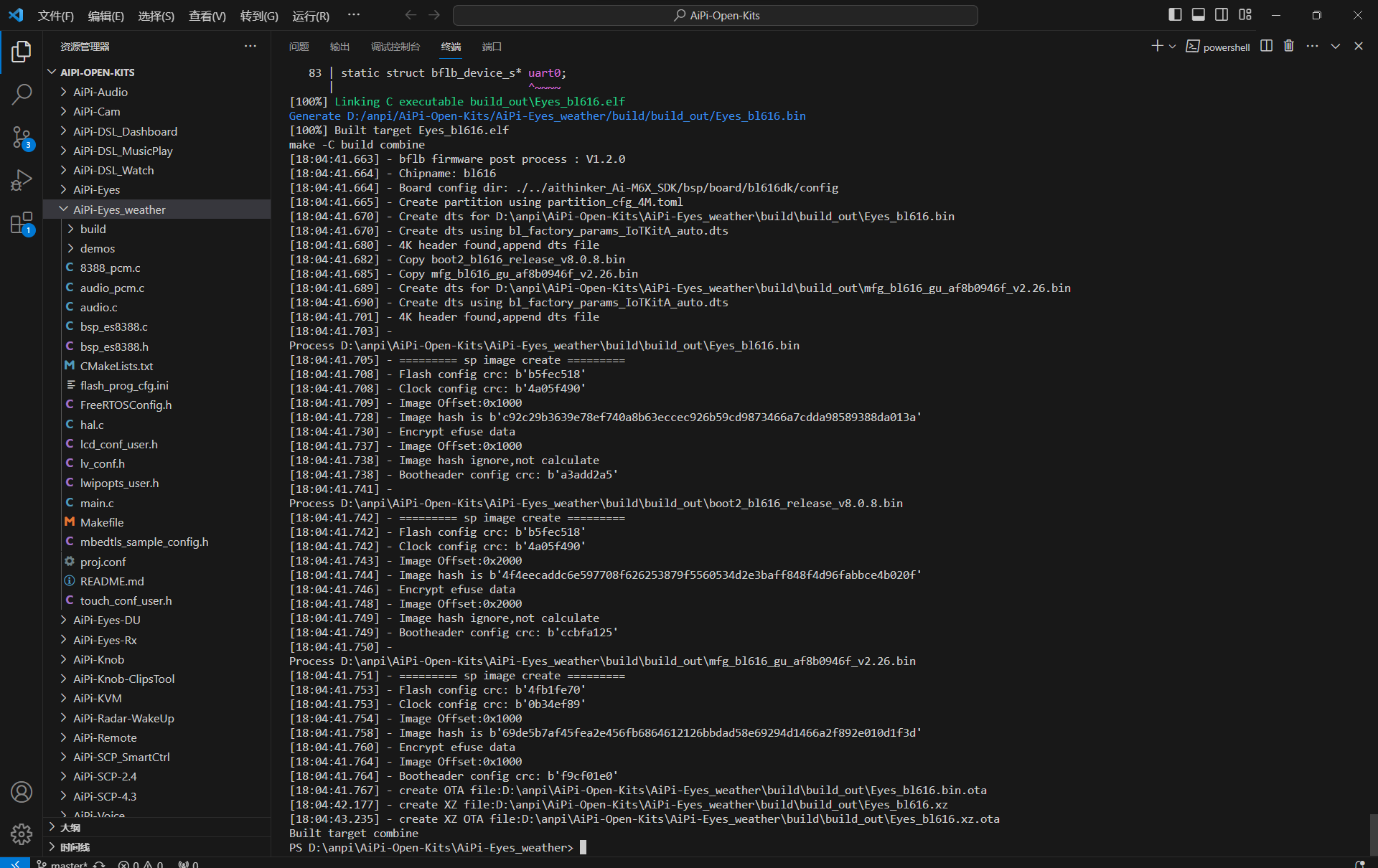Viewport: 1378px width, 868px height.
Task: Toggle the bottom panel layout icon
Action: click(x=1199, y=15)
